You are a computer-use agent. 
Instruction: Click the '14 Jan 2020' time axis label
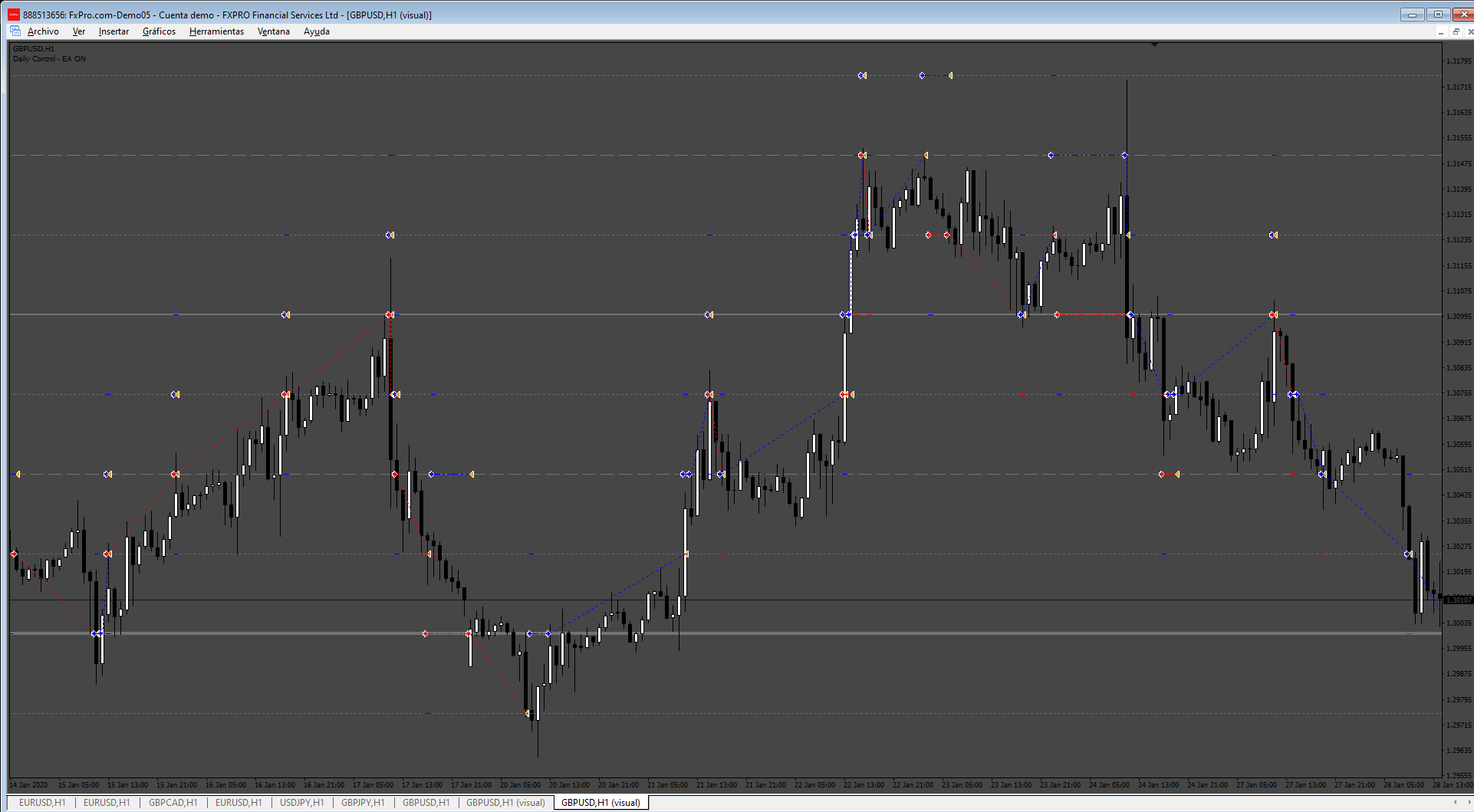click(x=29, y=784)
